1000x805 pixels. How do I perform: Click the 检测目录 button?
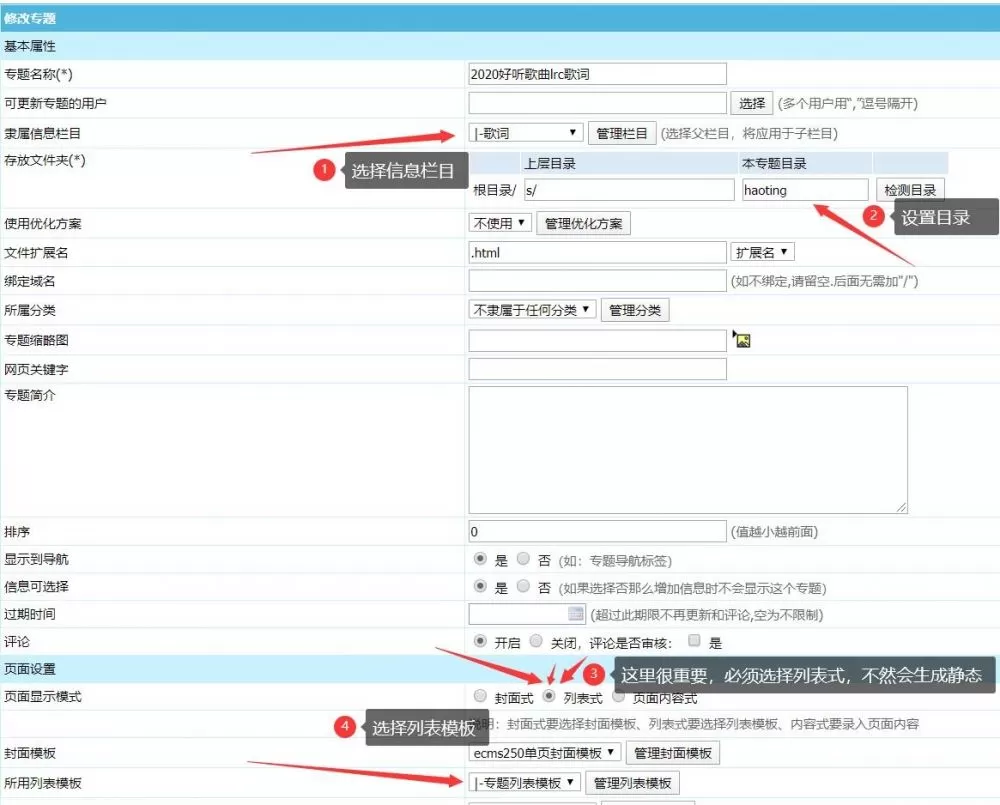910,190
